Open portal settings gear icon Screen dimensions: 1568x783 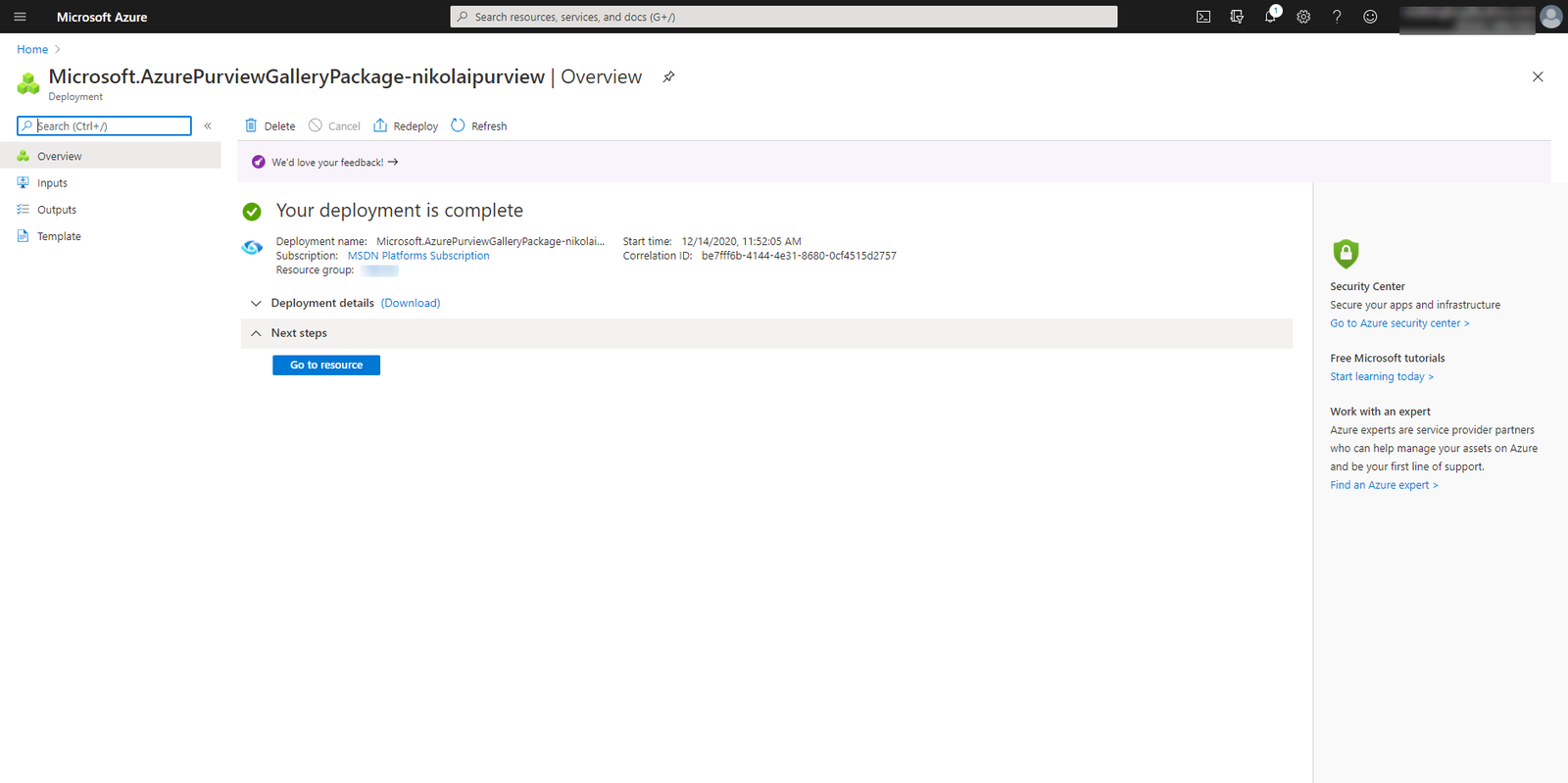[1303, 17]
